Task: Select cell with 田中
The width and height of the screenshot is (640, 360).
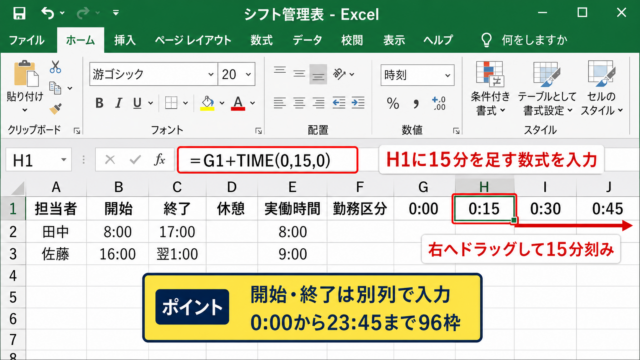Action: click(x=56, y=232)
